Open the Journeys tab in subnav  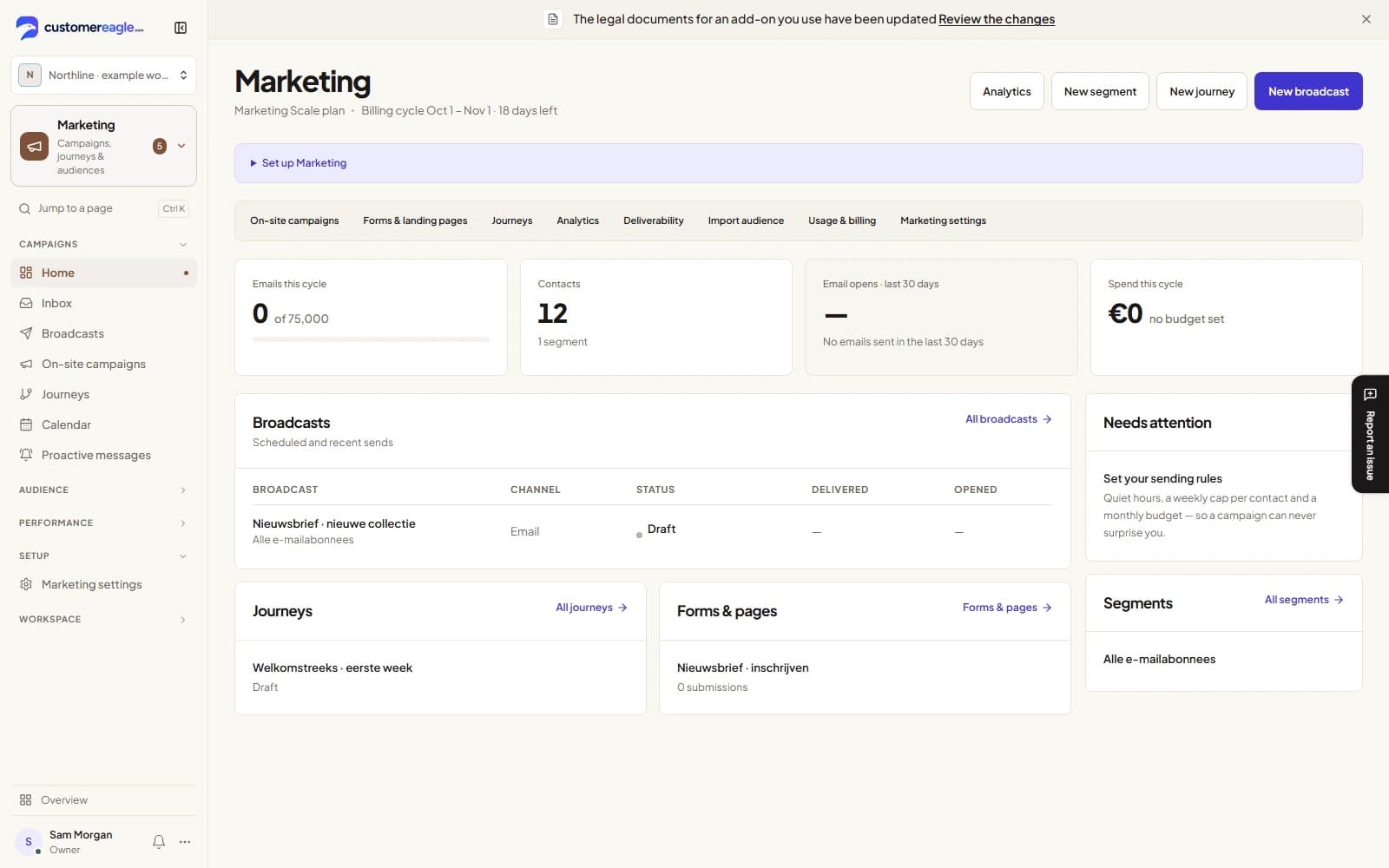click(x=512, y=221)
